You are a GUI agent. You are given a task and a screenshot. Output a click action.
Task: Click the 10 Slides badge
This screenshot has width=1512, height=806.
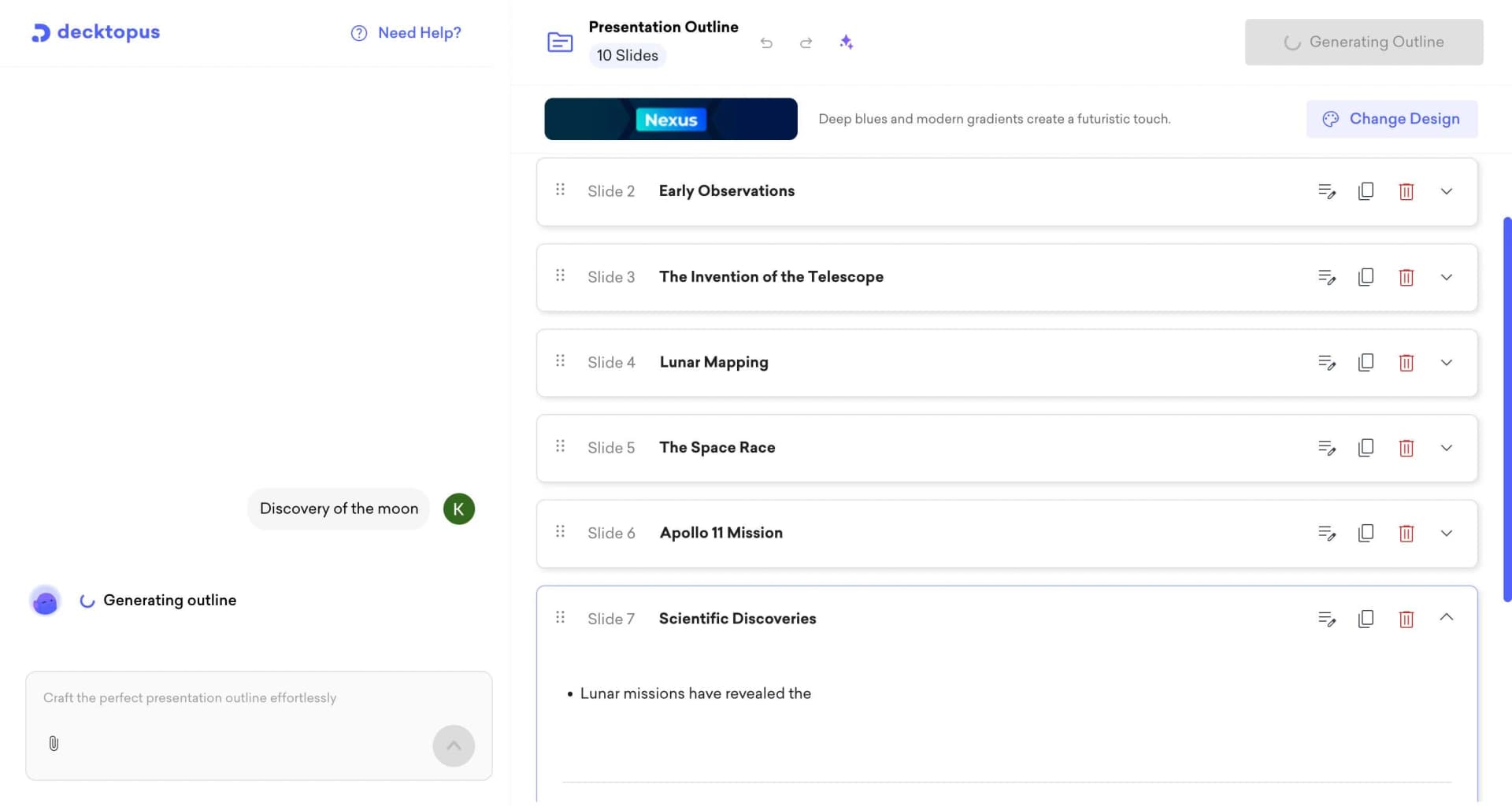coord(627,56)
